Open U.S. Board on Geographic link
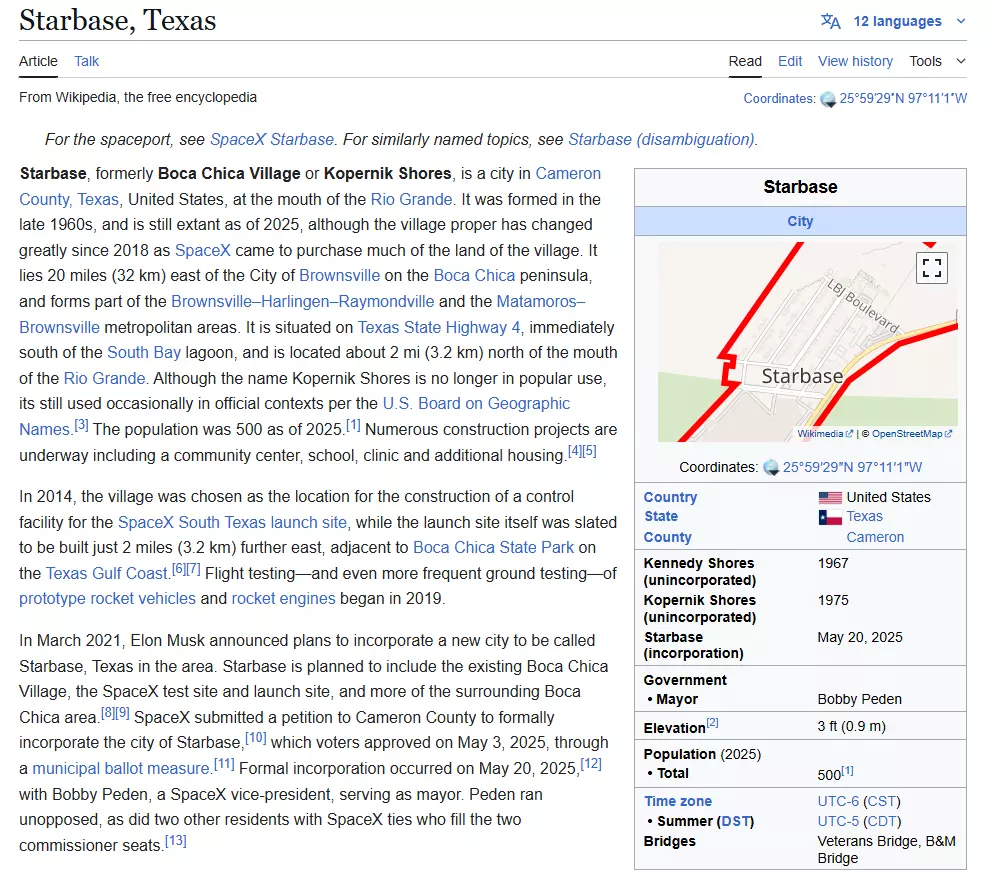 476,404
